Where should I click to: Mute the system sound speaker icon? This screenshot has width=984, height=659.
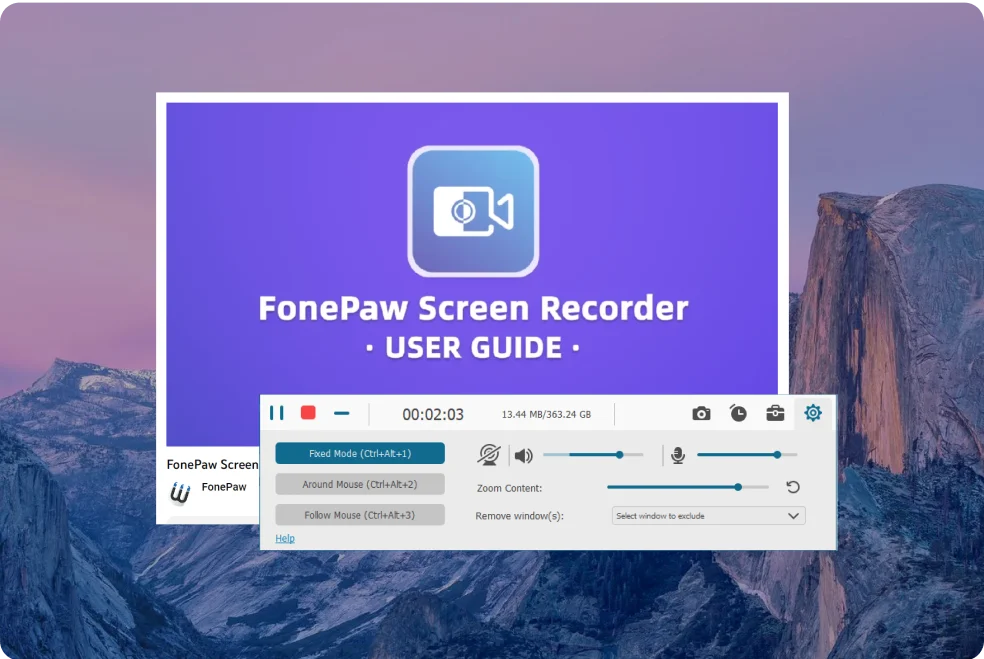click(x=523, y=455)
